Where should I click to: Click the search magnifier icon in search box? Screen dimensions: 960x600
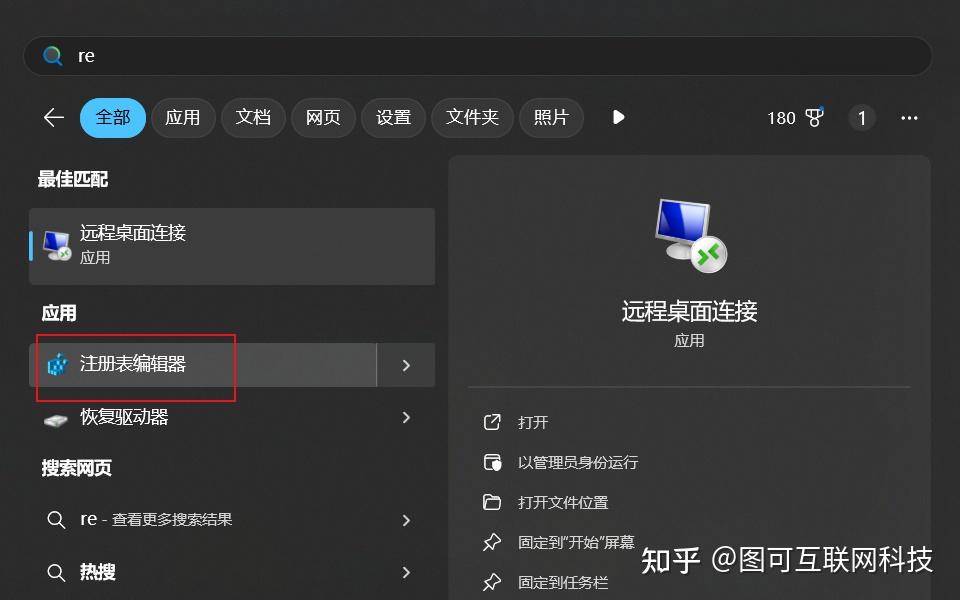(x=53, y=56)
